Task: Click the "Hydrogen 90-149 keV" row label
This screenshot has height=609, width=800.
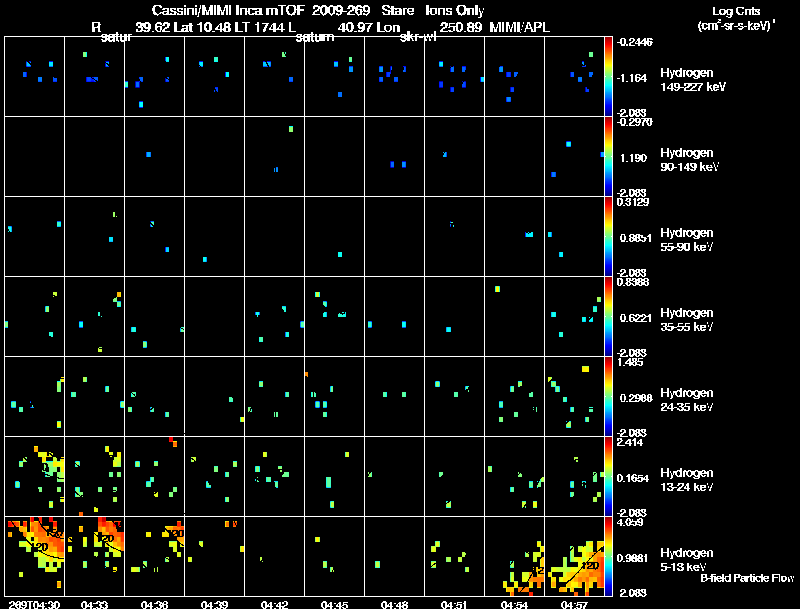Action: pos(690,160)
